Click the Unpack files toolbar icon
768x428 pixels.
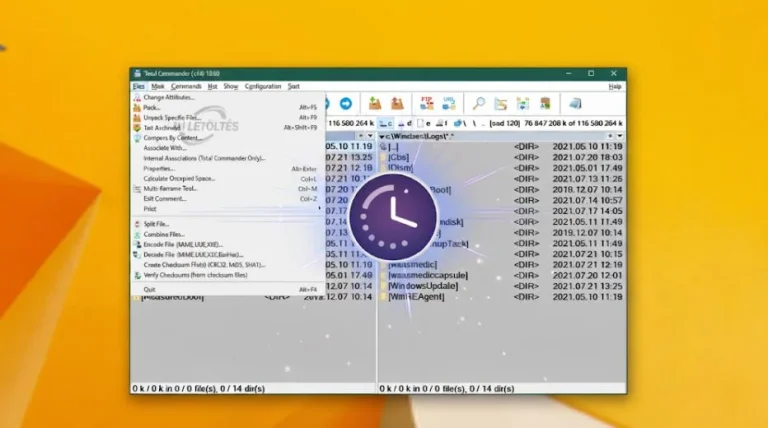click(397, 103)
